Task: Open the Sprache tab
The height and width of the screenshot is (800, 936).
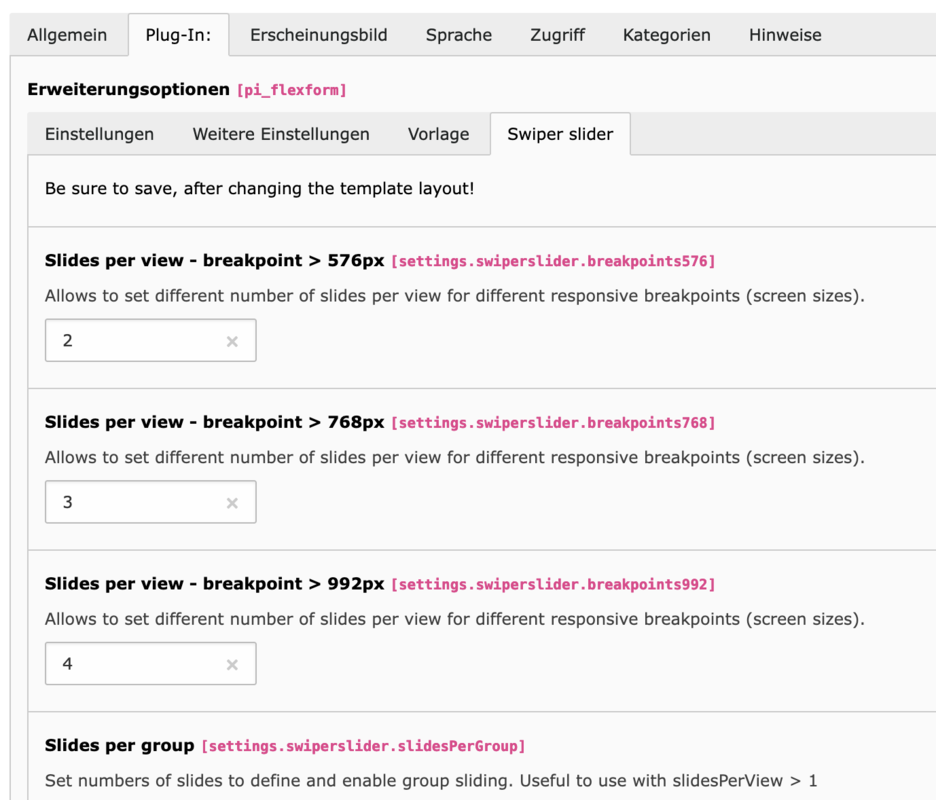Action: coord(458,35)
